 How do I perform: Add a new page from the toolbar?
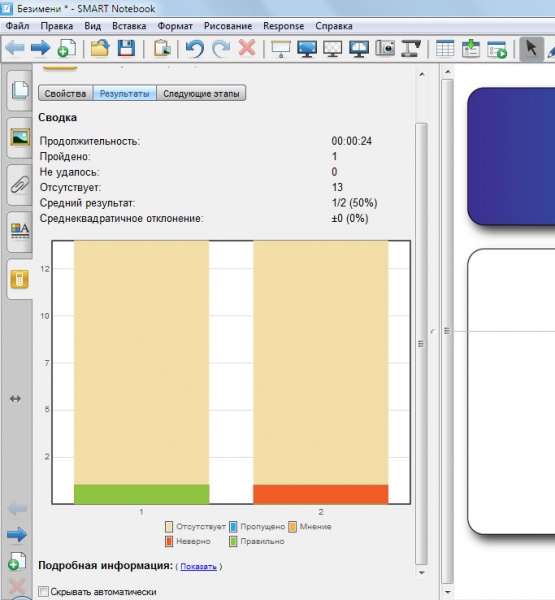[67, 49]
